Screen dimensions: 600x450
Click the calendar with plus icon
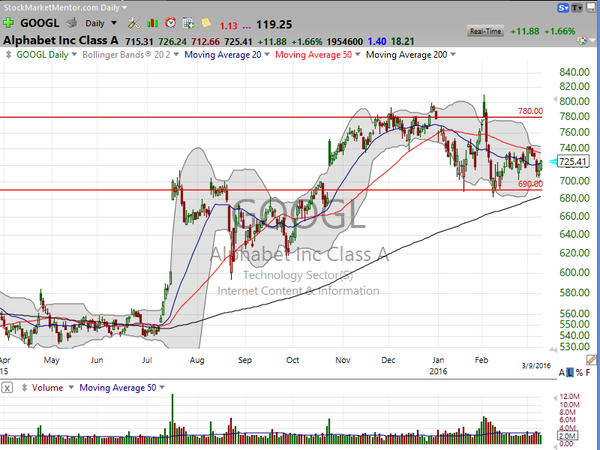coord(188,23)
